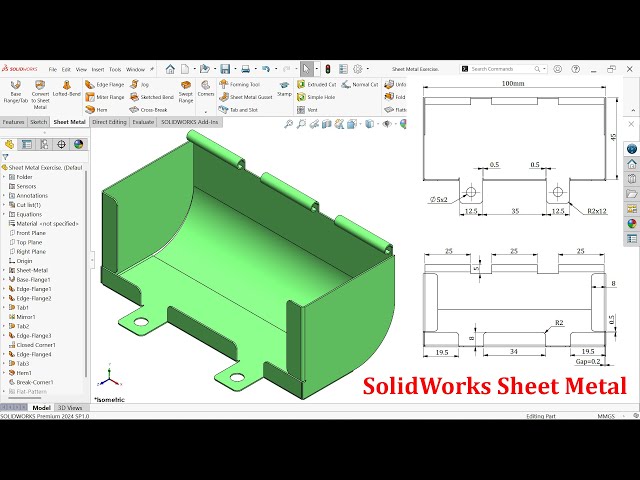Open the Corners dropdown arrow
The height and width of the screenshot is (480, 640).
point(206,111)
